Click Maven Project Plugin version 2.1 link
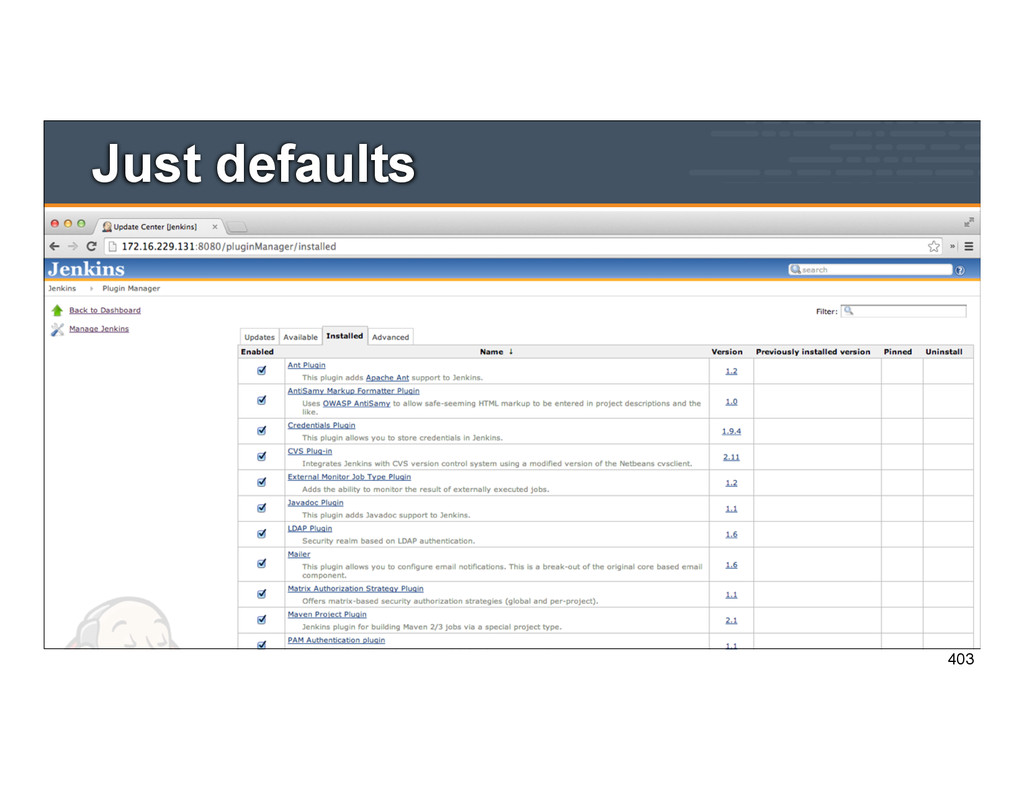The width and height of the screenshot is (1024, 791). (x=731, y=621)
